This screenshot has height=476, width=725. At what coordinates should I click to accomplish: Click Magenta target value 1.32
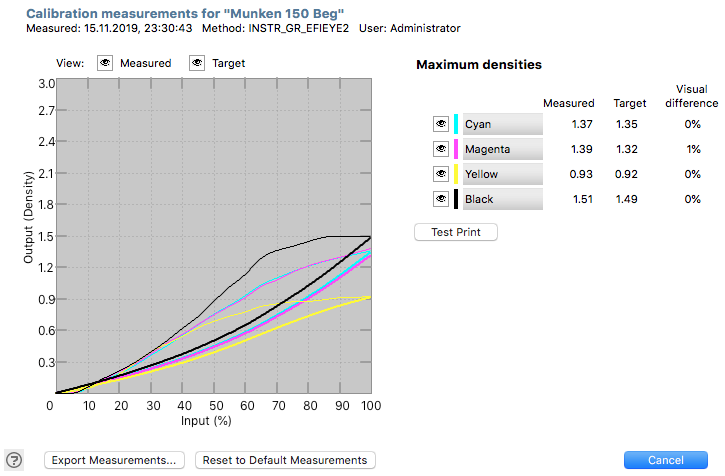(x=627, y=149)
